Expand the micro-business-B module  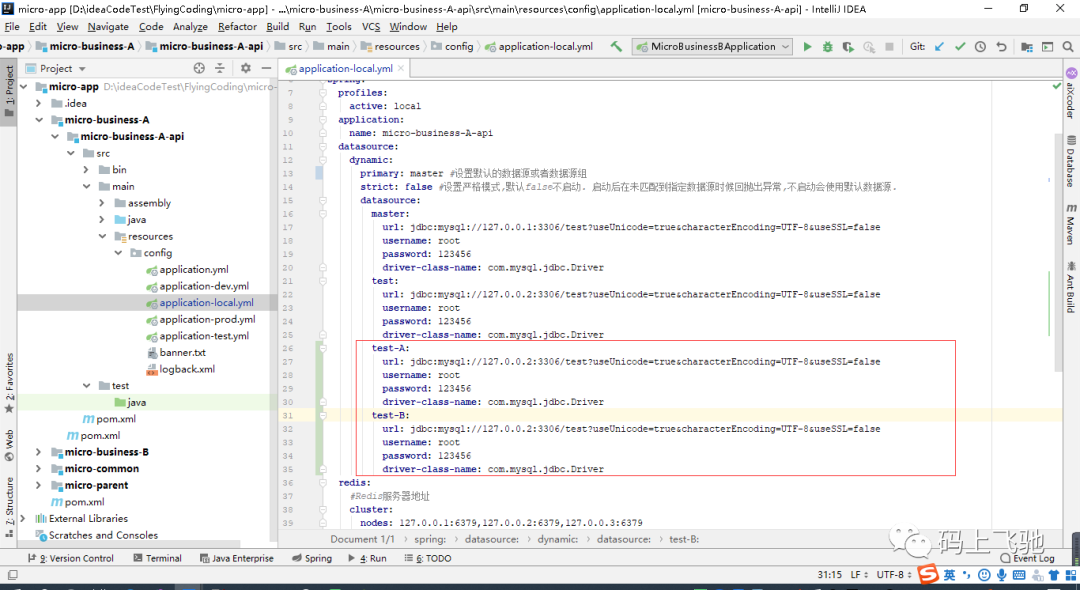(x=39, y=452)
